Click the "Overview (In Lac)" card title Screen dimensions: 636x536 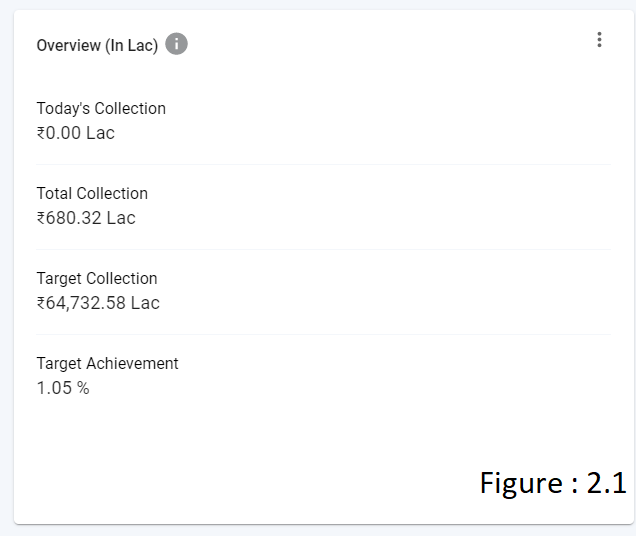(x=97, y=46)
